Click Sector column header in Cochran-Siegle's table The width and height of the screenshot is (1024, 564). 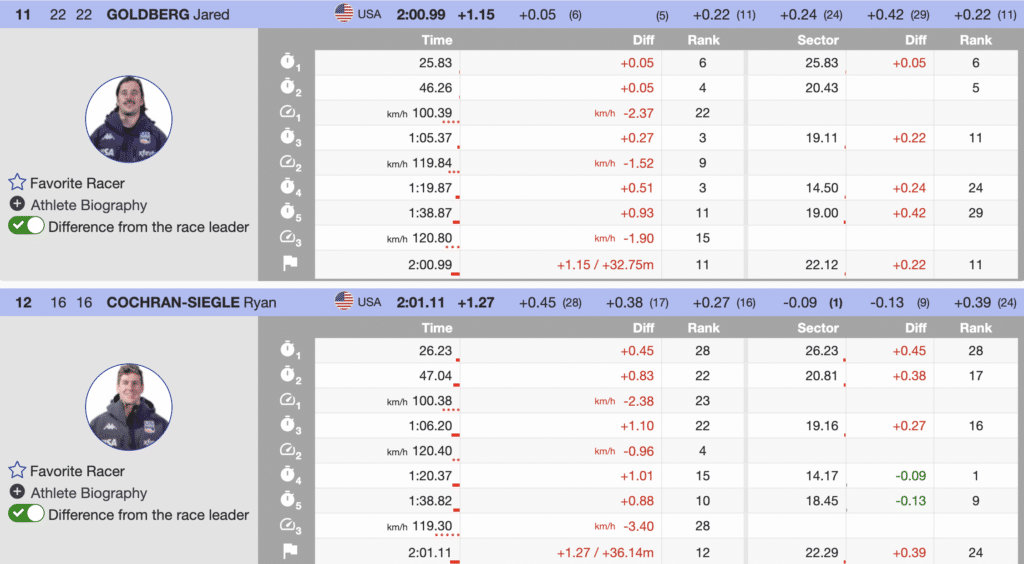[817, 328]
